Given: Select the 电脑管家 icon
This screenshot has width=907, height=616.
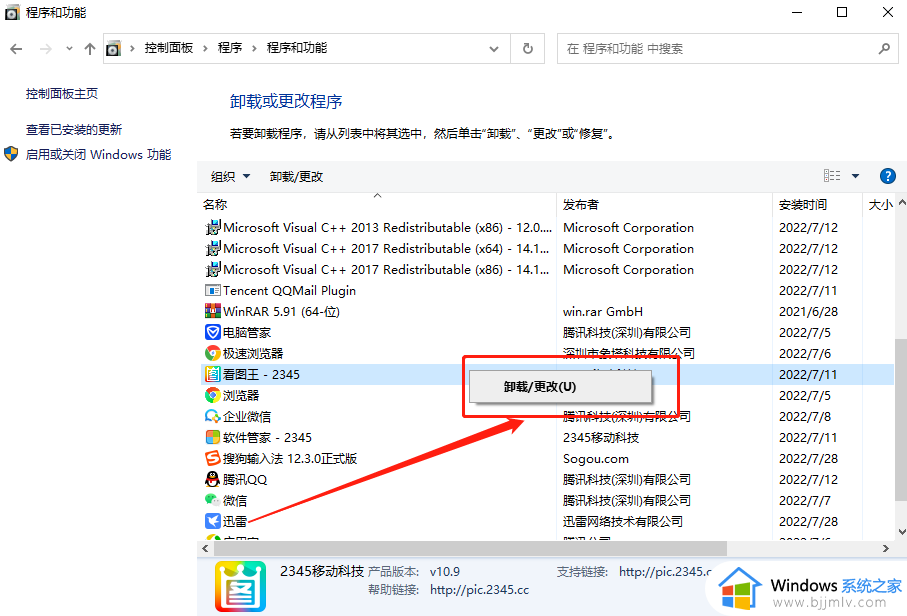Looking at the screenshot, I should (x=213, y=333).
